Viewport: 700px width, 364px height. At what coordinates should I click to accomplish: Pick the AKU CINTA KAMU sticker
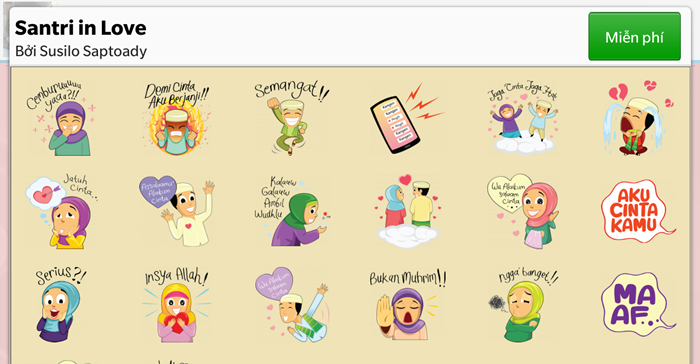638,211
